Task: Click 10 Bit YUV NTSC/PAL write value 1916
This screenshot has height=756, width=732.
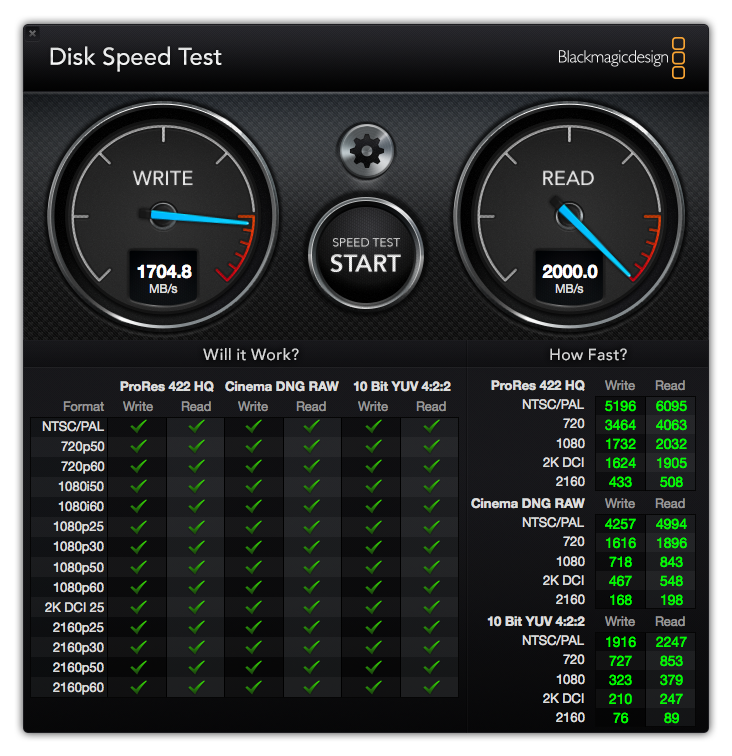Action: click(x=620, y=642)
